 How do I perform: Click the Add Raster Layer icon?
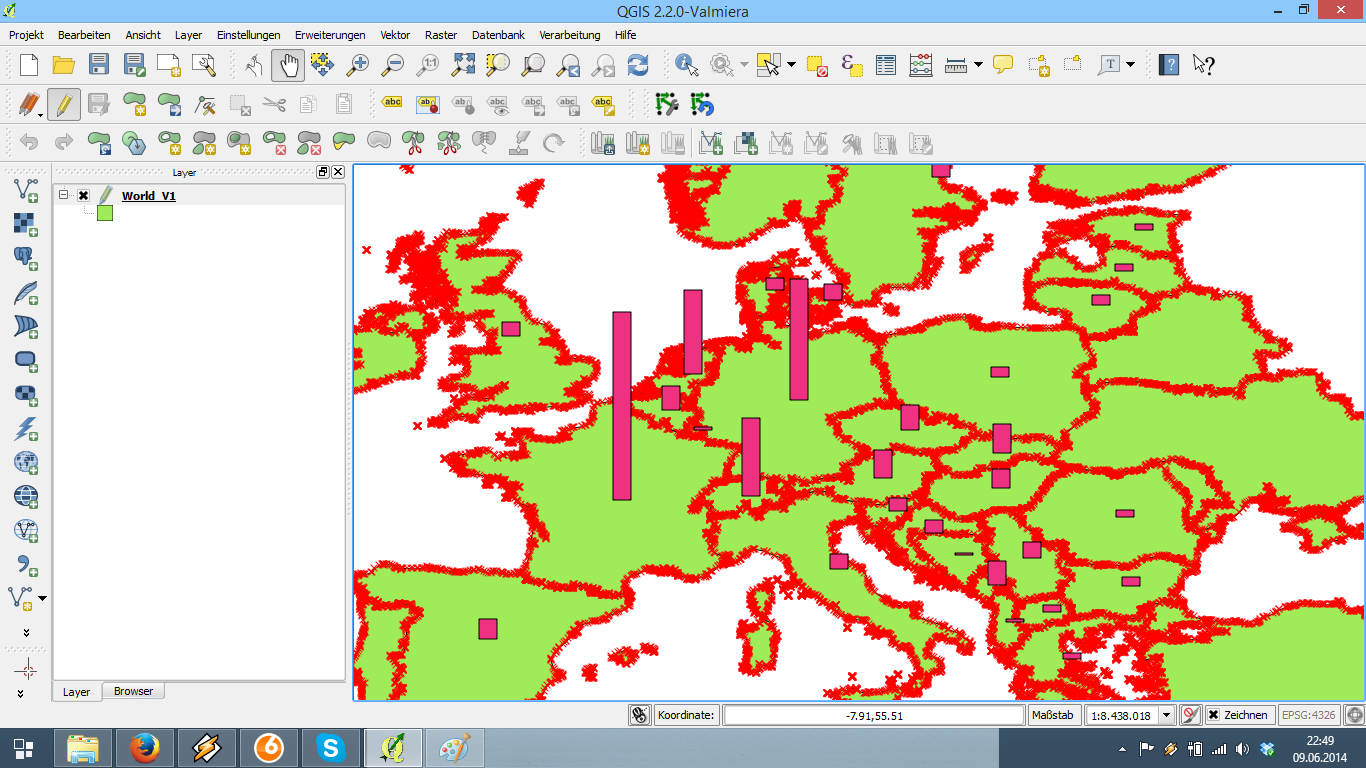click(26, 224)
